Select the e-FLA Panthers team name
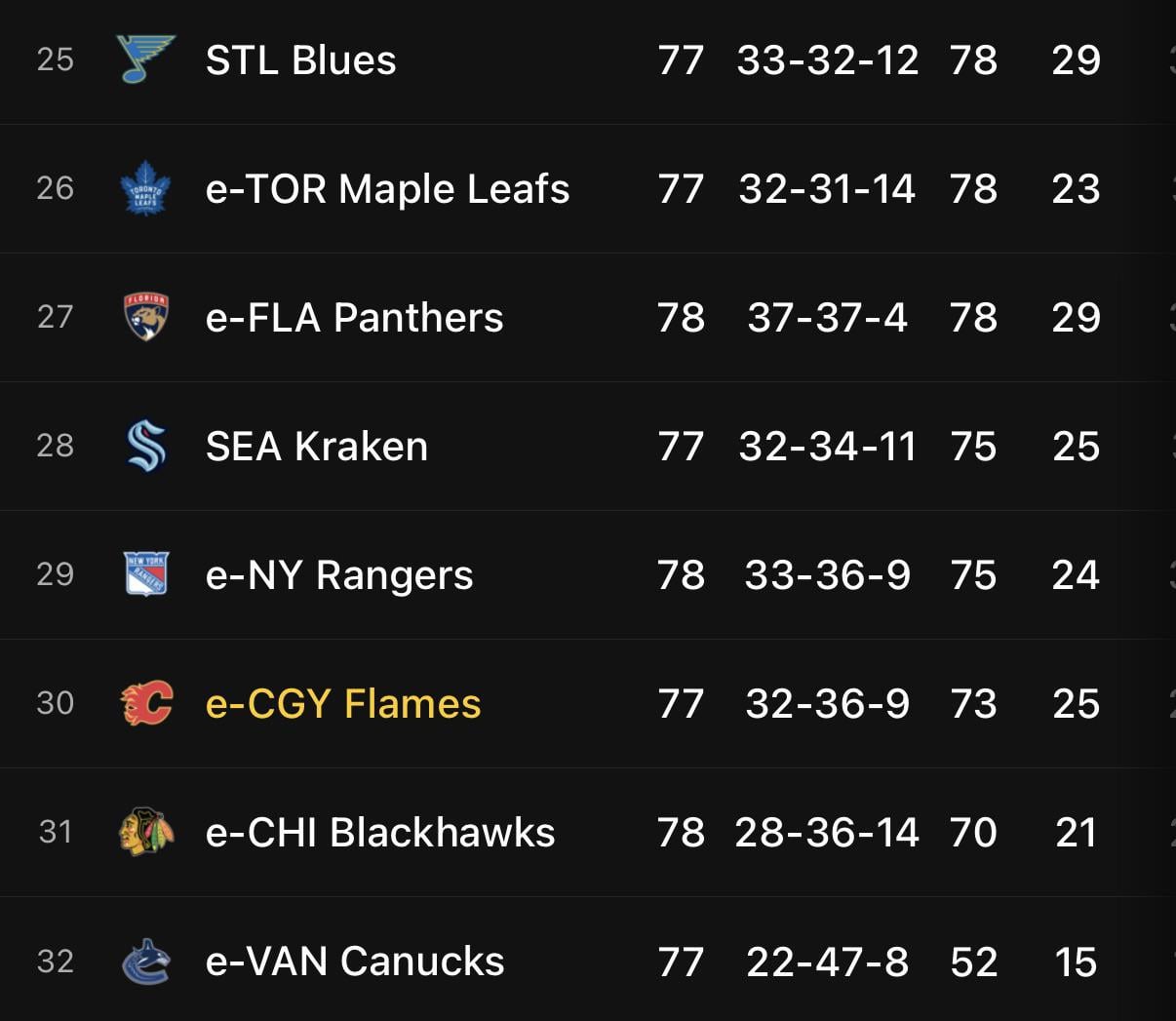Viewport: 1176px width, 1021px height. [354, 318]
